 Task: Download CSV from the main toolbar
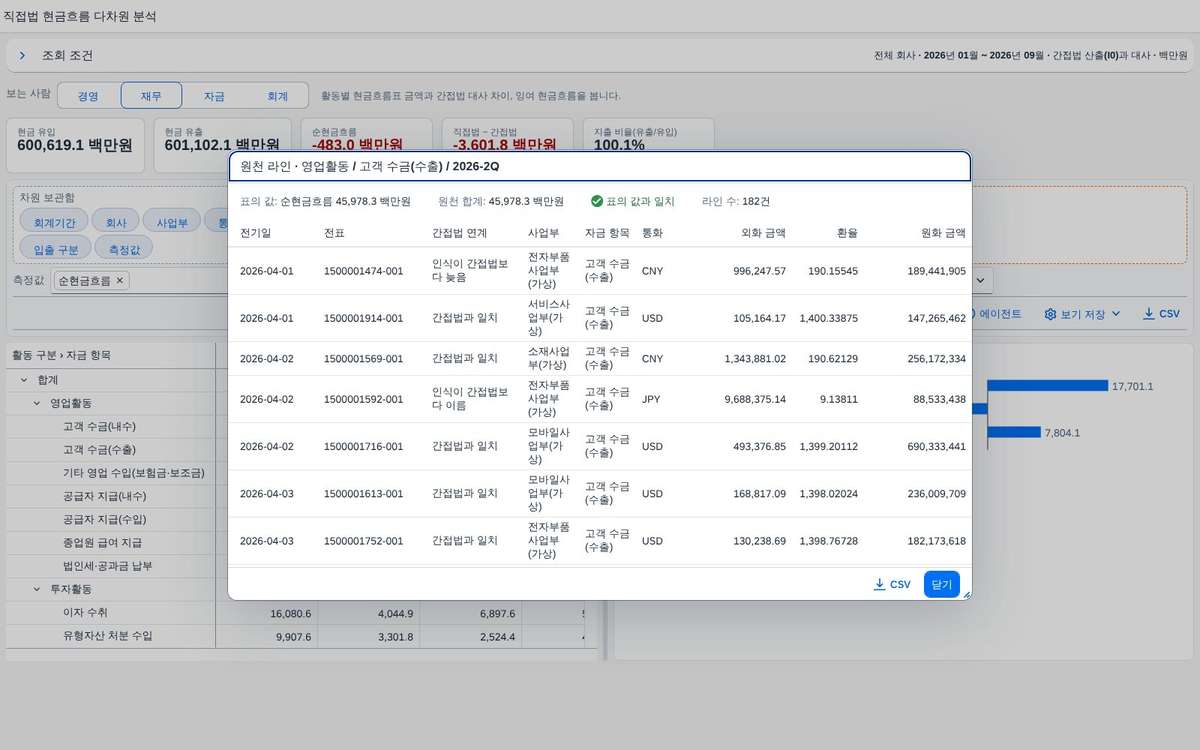(1162, 314)
